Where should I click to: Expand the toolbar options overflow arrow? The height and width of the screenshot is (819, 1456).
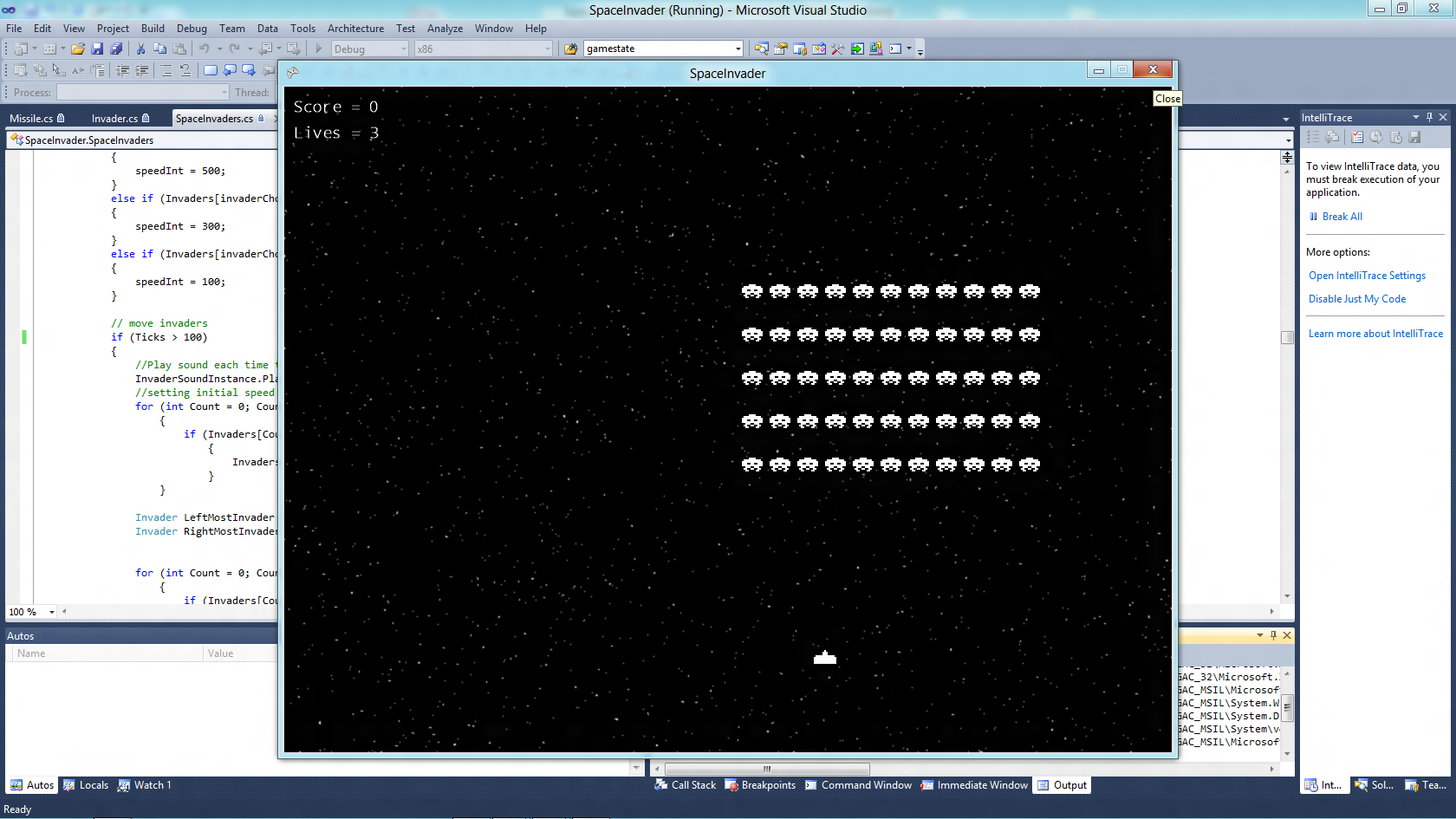(x=920, y=50)
